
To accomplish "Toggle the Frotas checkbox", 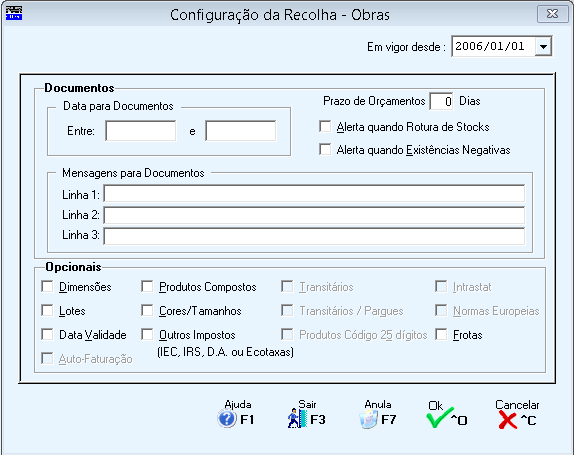I will [x=441, y=334].
